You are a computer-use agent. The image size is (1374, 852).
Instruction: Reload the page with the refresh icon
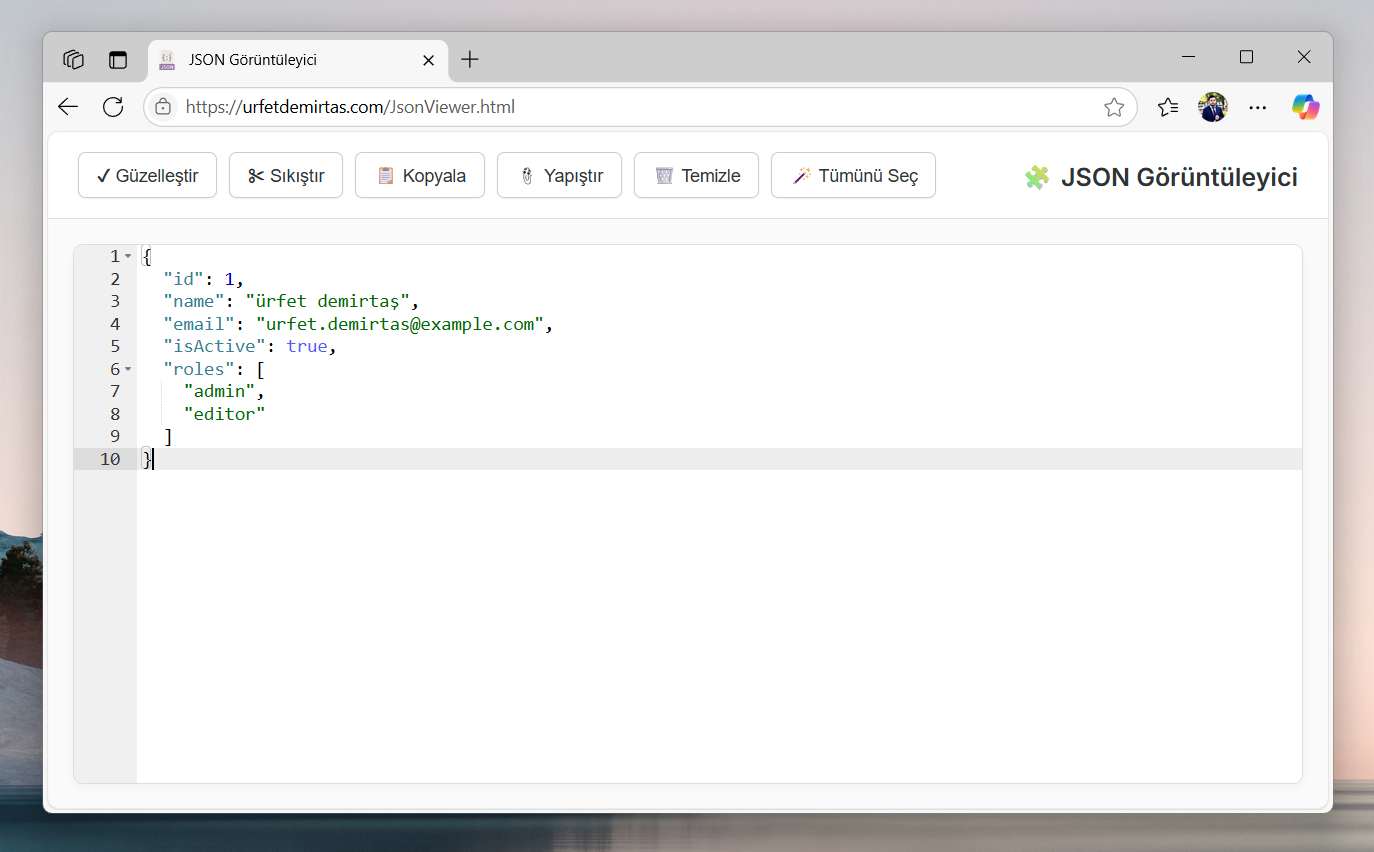[x=113, y=107]
